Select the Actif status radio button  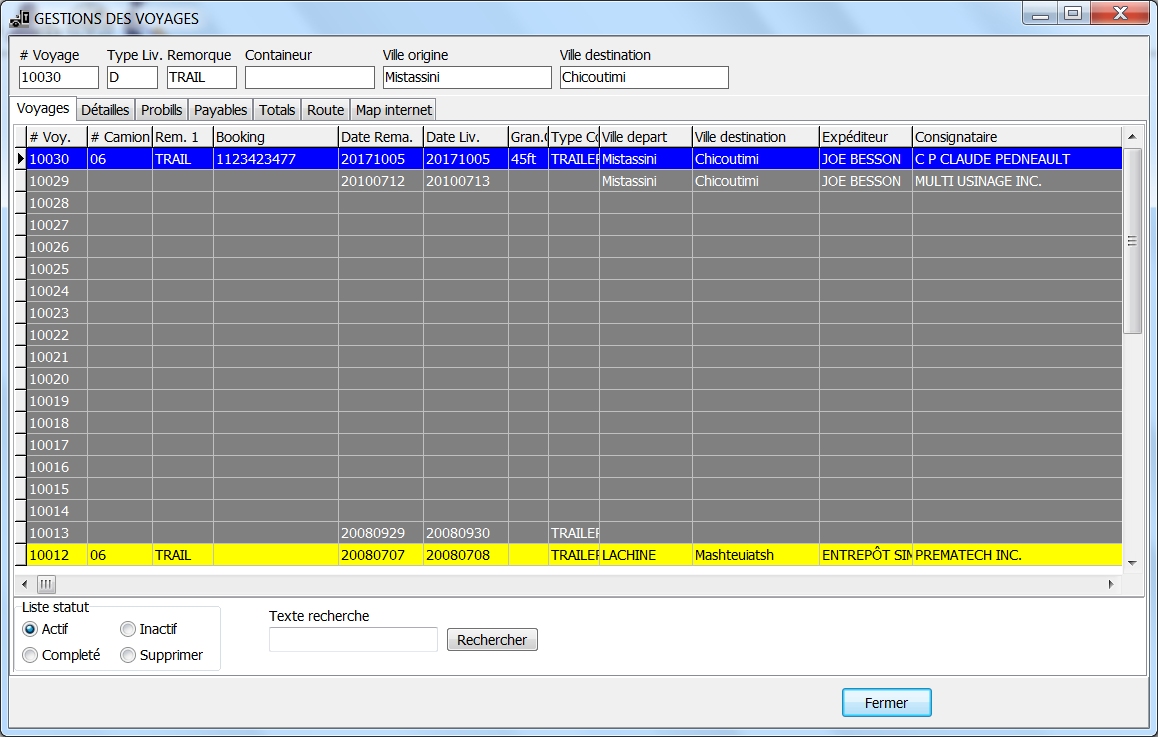[30, 629]
